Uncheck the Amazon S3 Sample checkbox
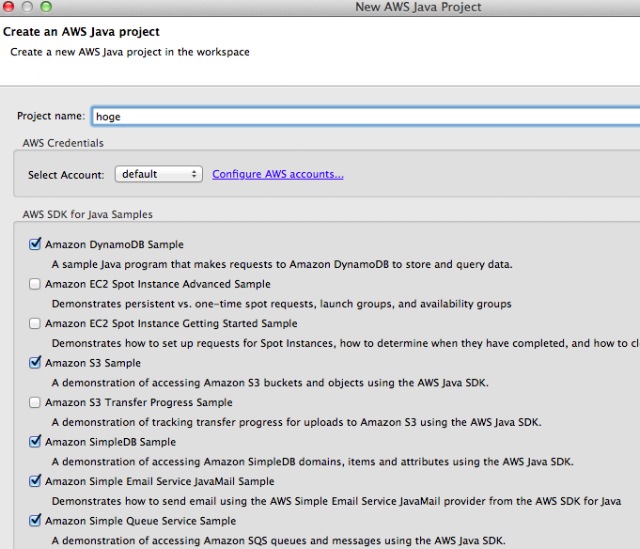 (x=35, y=362)
